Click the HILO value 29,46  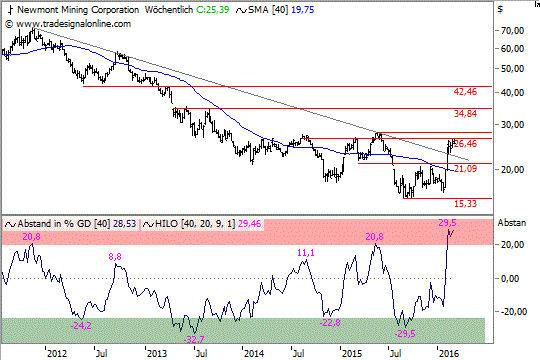tap(249, 224)
